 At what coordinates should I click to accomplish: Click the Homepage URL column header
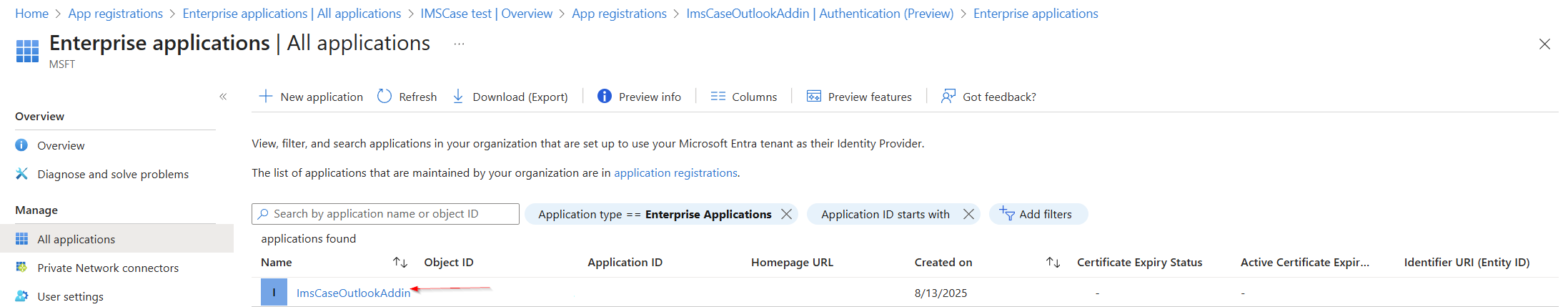(792, 263)
